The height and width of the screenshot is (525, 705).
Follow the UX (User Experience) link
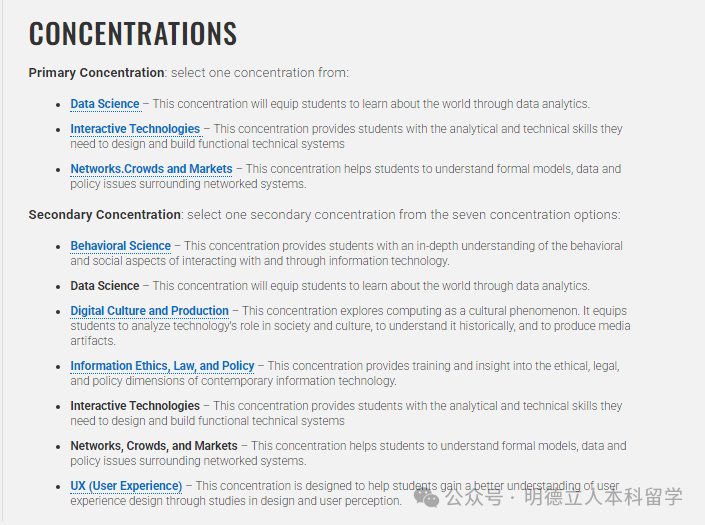tap(126, 486)
